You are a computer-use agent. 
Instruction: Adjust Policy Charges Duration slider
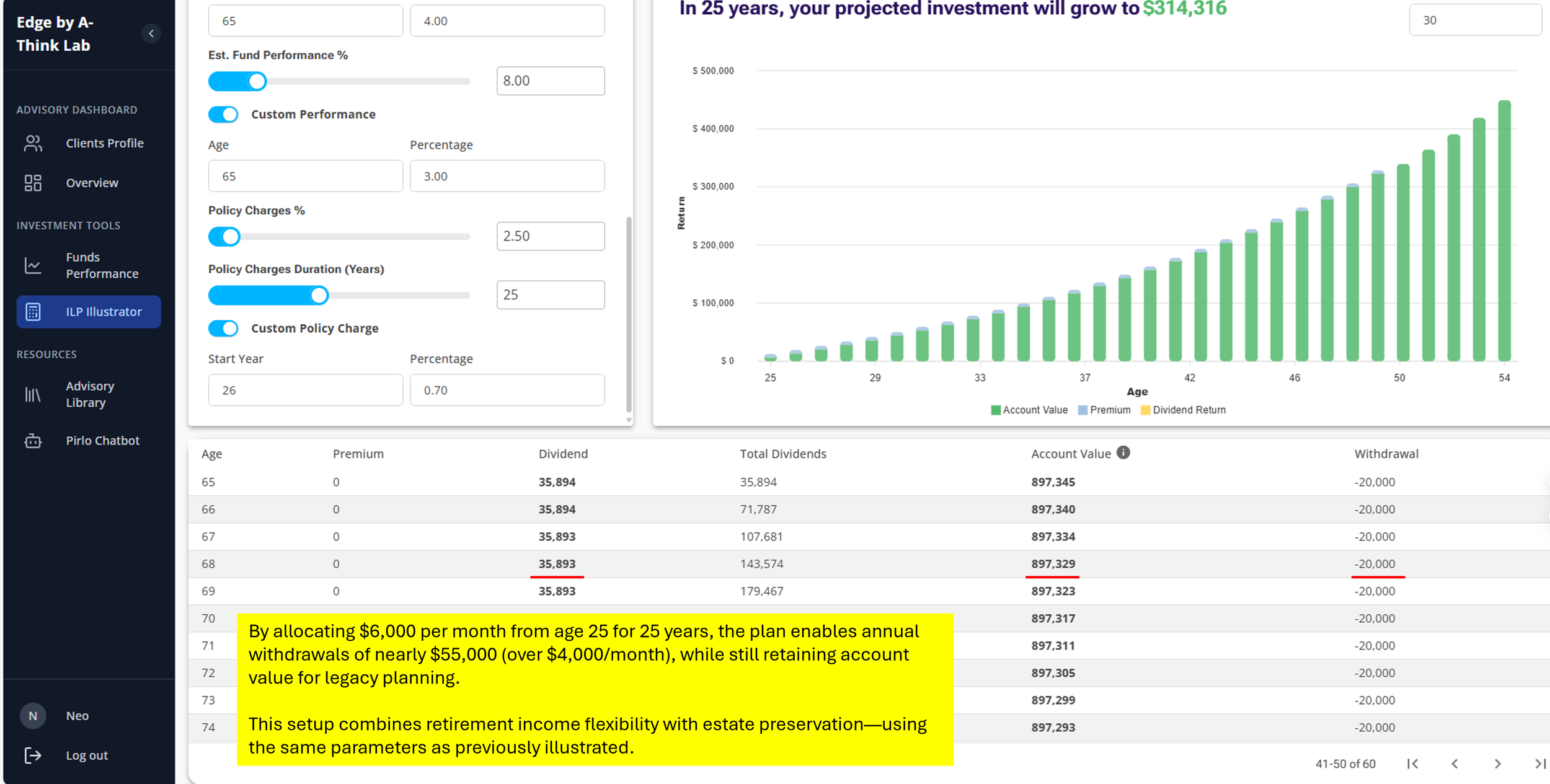point(339,296)
